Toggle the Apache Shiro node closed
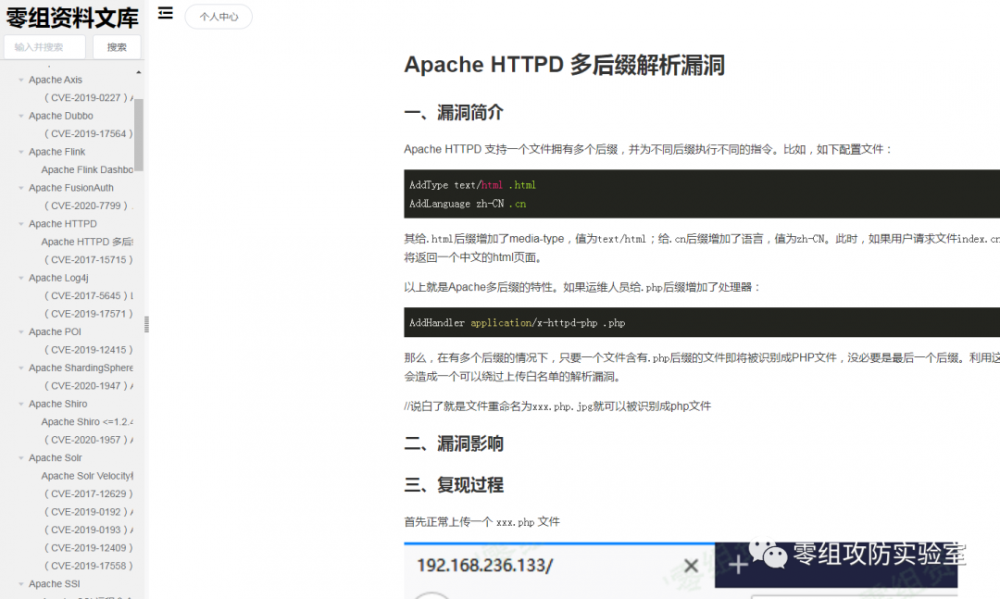This screenshot has height=599, width=1000. click(x=21, y=403)
